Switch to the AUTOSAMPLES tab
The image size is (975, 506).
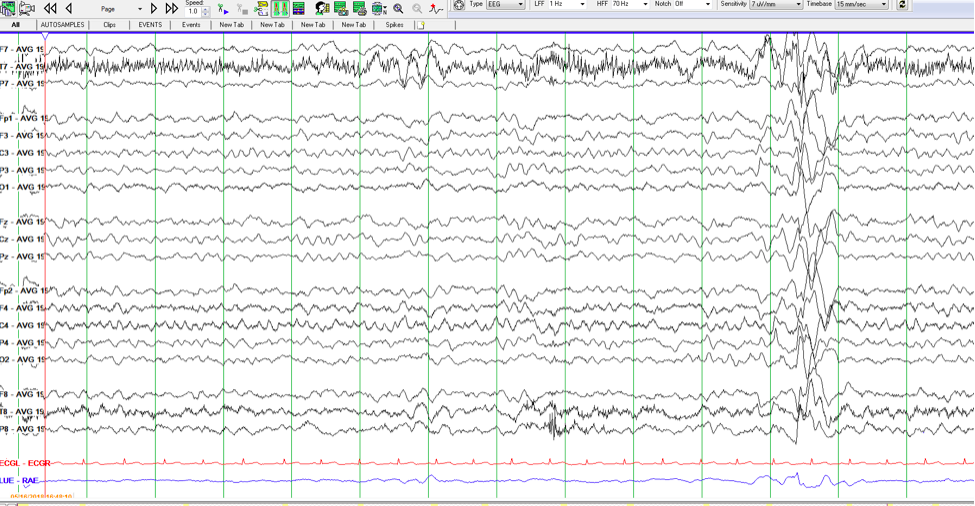[62, 25]
